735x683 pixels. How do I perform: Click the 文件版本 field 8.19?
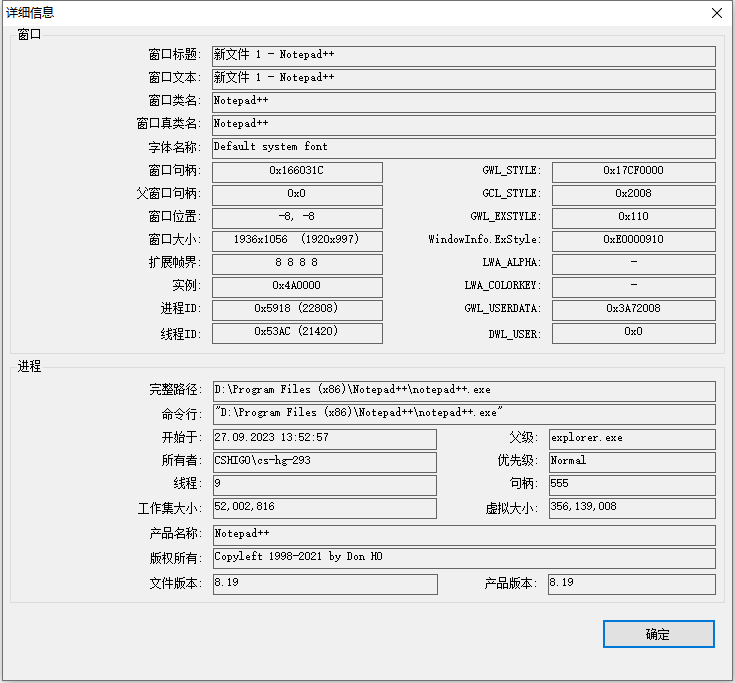tap(325, 584)
